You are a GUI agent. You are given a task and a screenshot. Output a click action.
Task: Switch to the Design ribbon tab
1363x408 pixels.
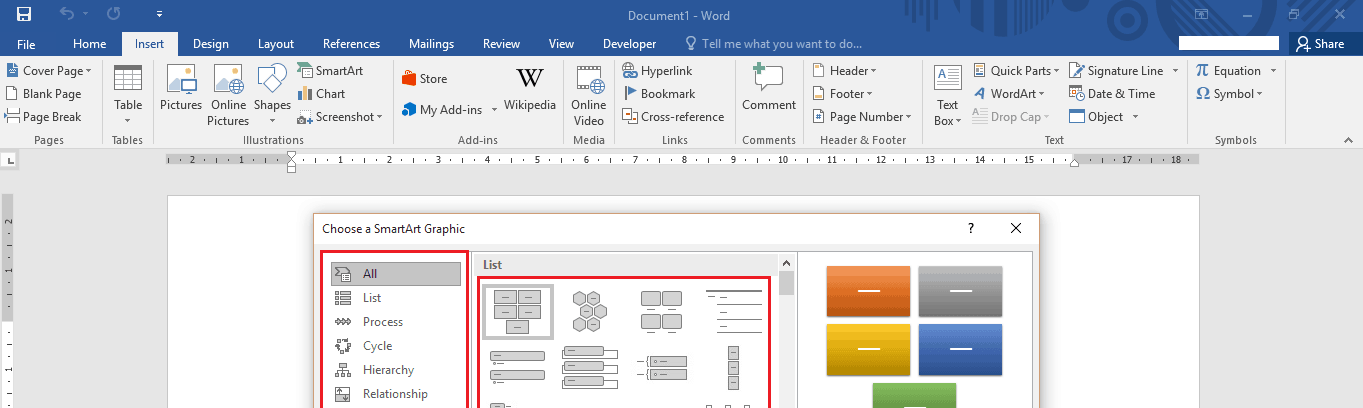tap(211, 44)
